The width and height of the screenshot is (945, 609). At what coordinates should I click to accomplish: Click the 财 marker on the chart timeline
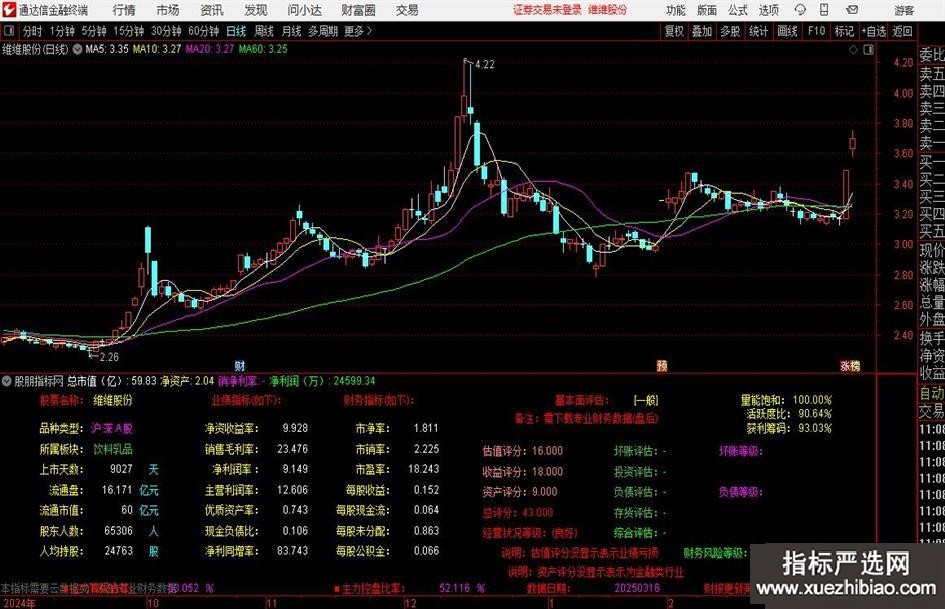pos(239,365)
